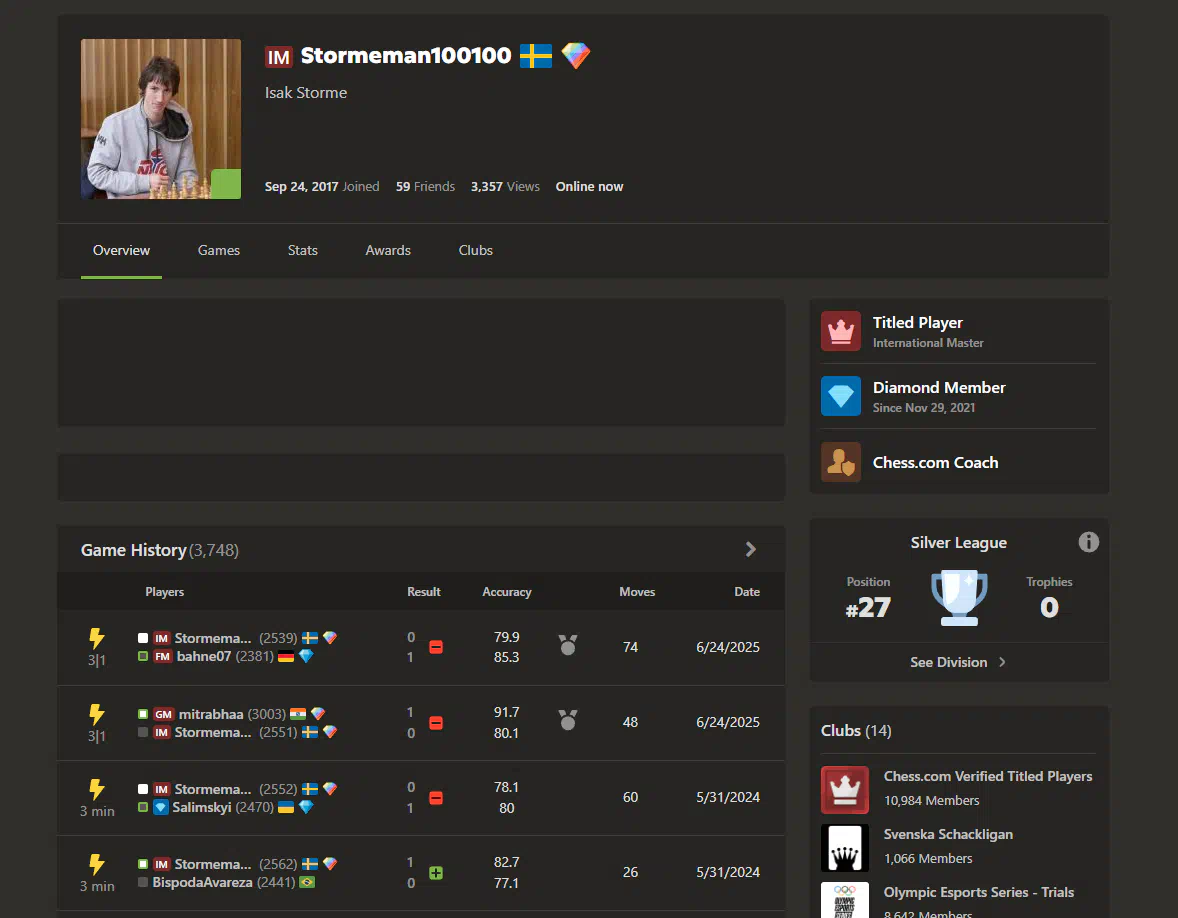This screenshot has width=1178, height=918.
Task: Click the loss icon in the Salimskyi game
Action: 436,798
